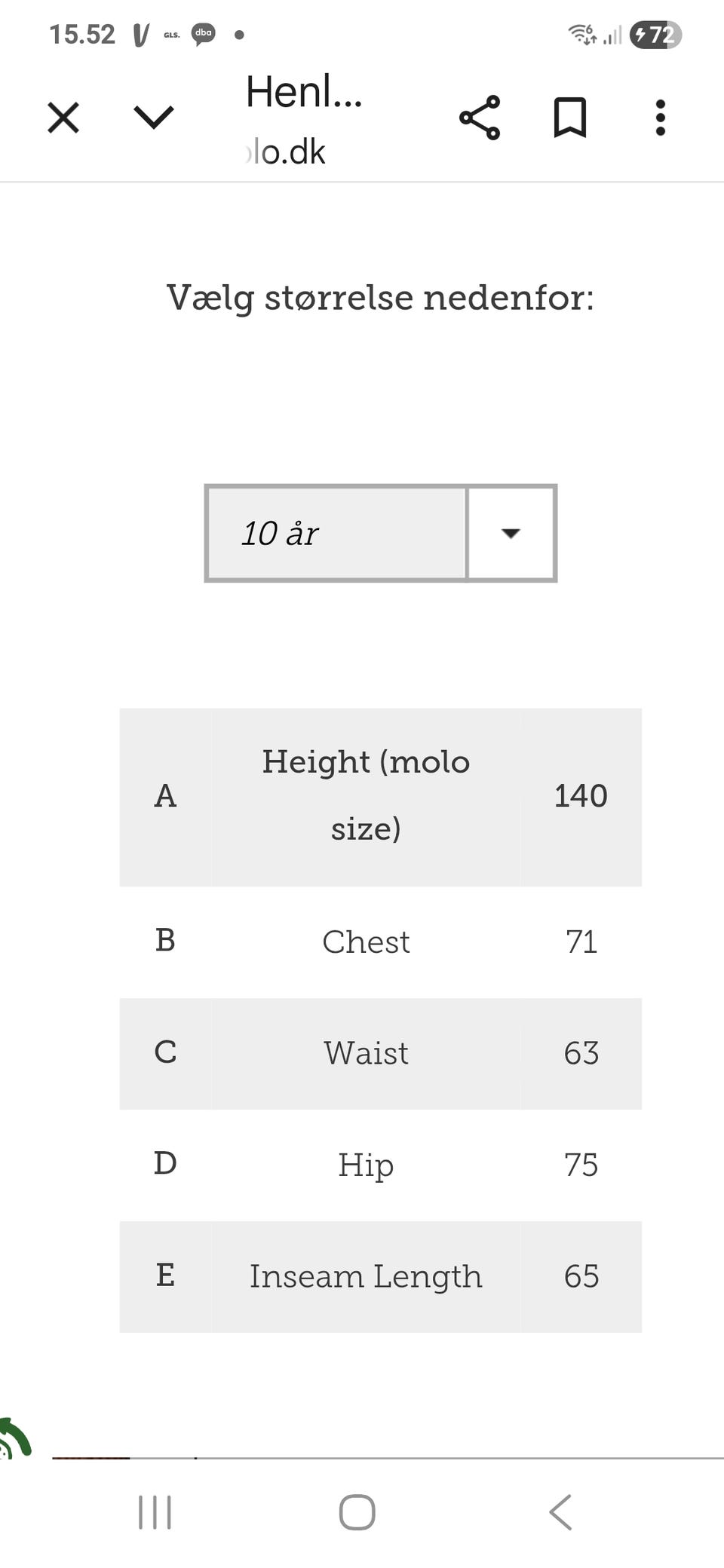Screen dimensions: 724x1568
Task: Select the '10 år' size field
Action: pyautogui.click(x=336, y=533)
